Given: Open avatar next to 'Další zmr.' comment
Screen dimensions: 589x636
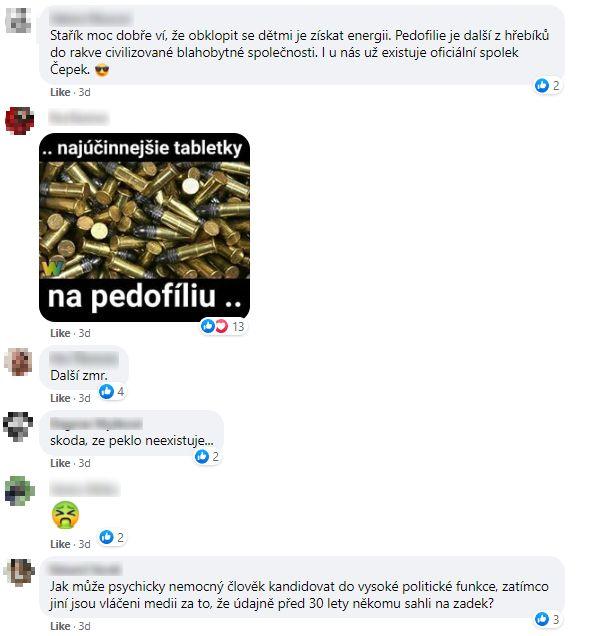Looking at the screenshot, I should click(x=19, y=361).
